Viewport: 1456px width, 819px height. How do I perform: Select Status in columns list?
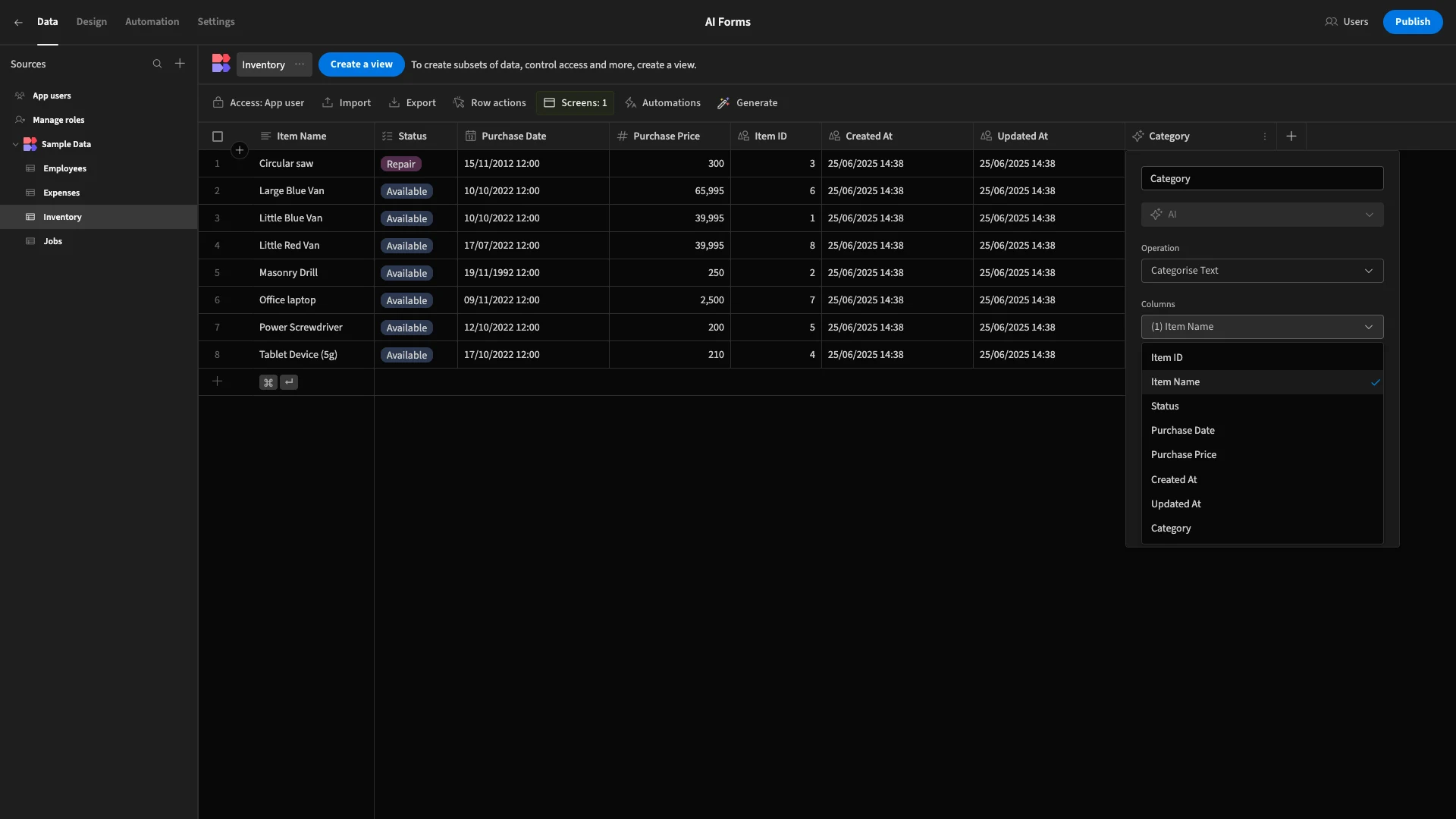[x=1262, y=406]
